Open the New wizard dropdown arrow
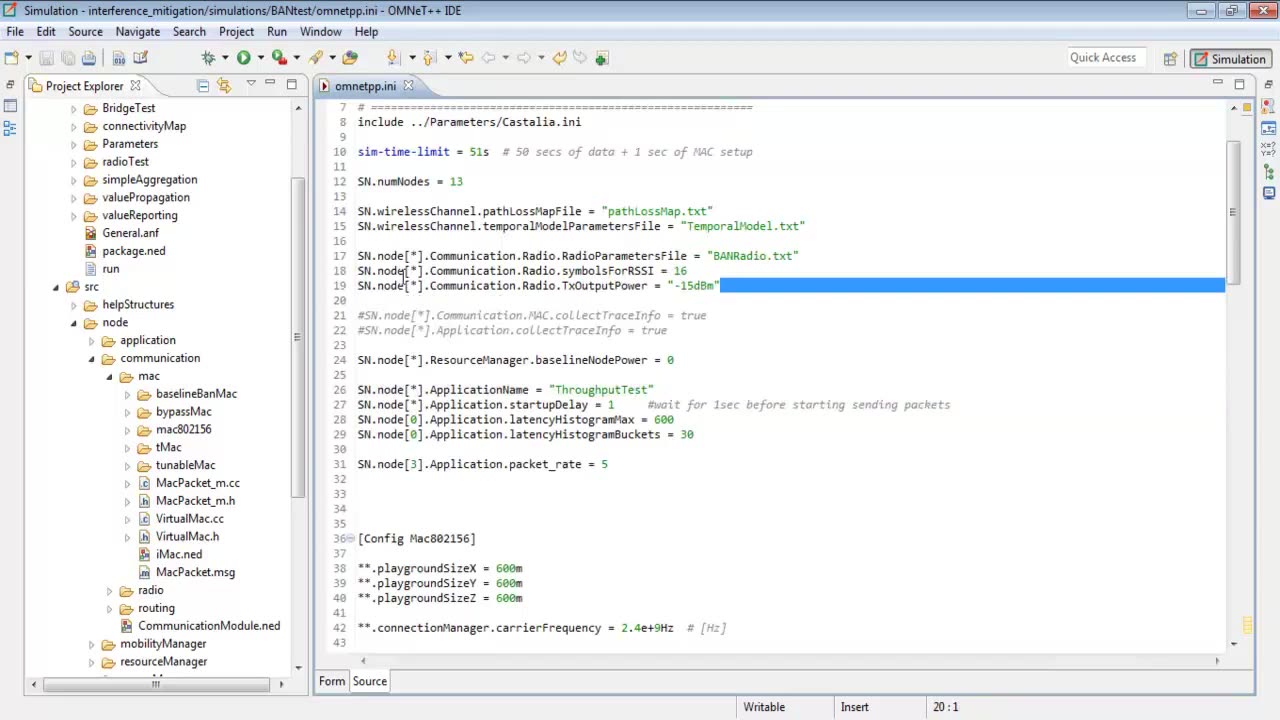 28,58
